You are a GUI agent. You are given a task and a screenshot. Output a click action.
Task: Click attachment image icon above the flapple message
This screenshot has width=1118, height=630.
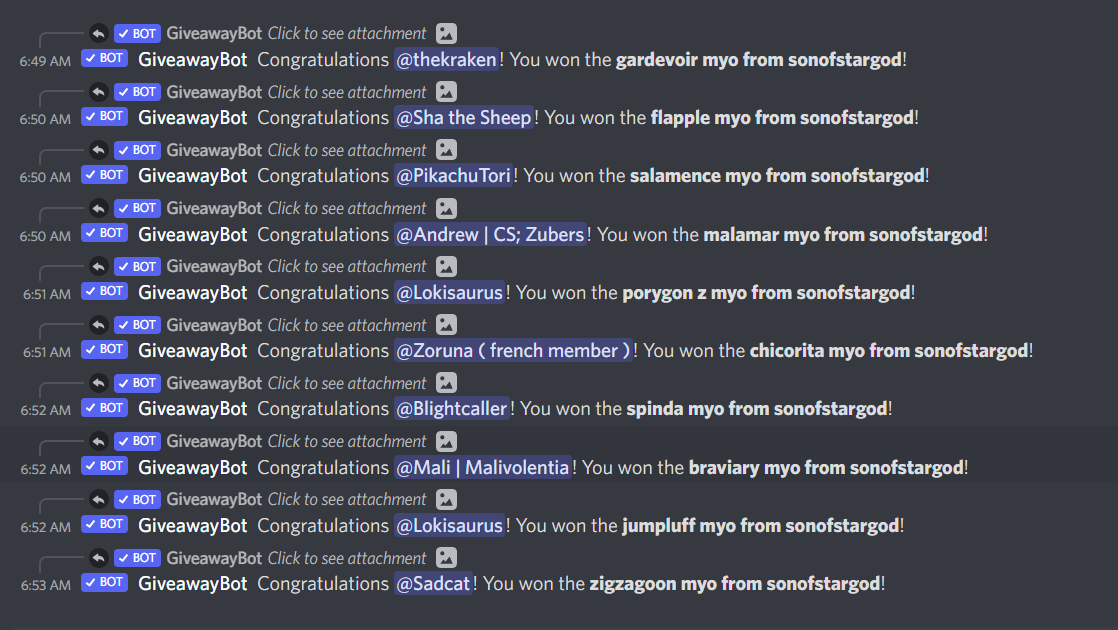pyautogui.click(x=447, y=92)
